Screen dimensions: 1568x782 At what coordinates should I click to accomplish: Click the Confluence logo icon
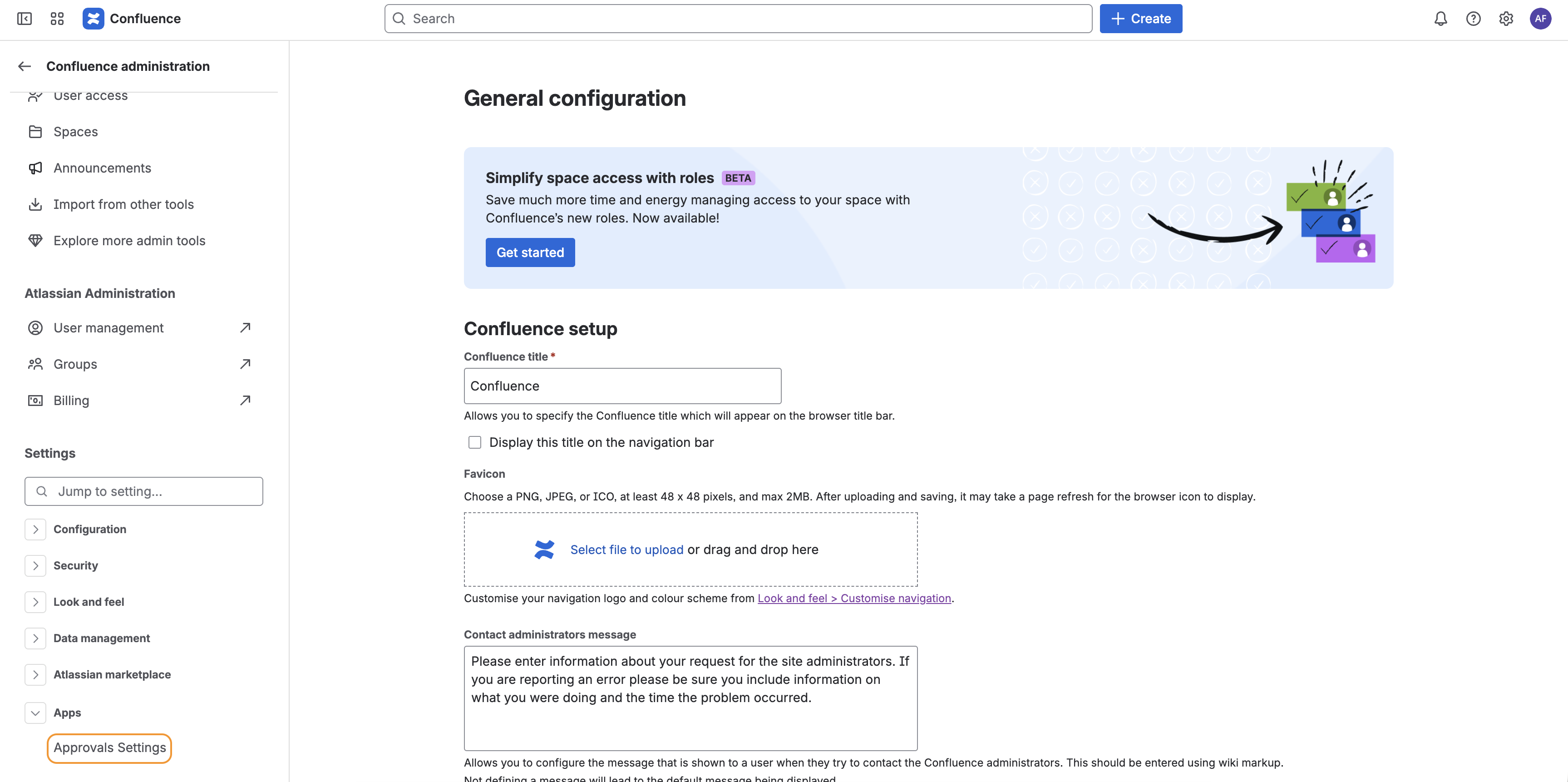93,19
